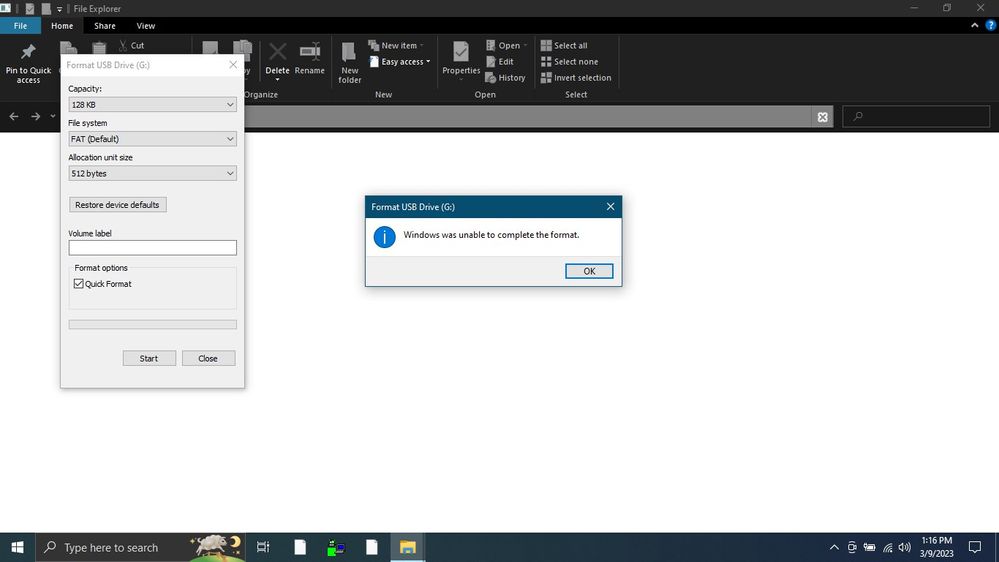Click the History ribbon command
The width and height of the screenshot is (999, 562).
(x=505, y=78)
